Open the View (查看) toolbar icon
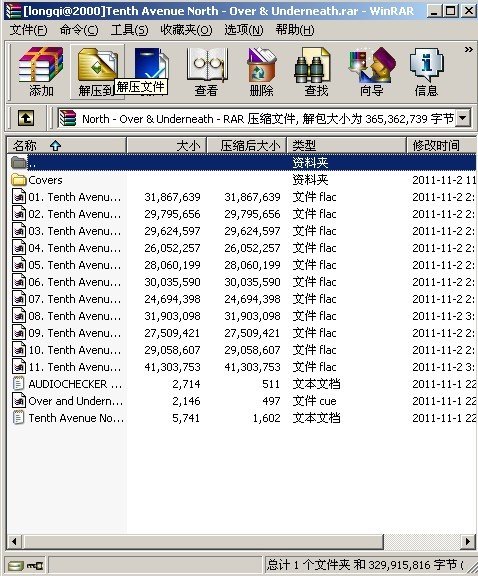 [206, 71]
